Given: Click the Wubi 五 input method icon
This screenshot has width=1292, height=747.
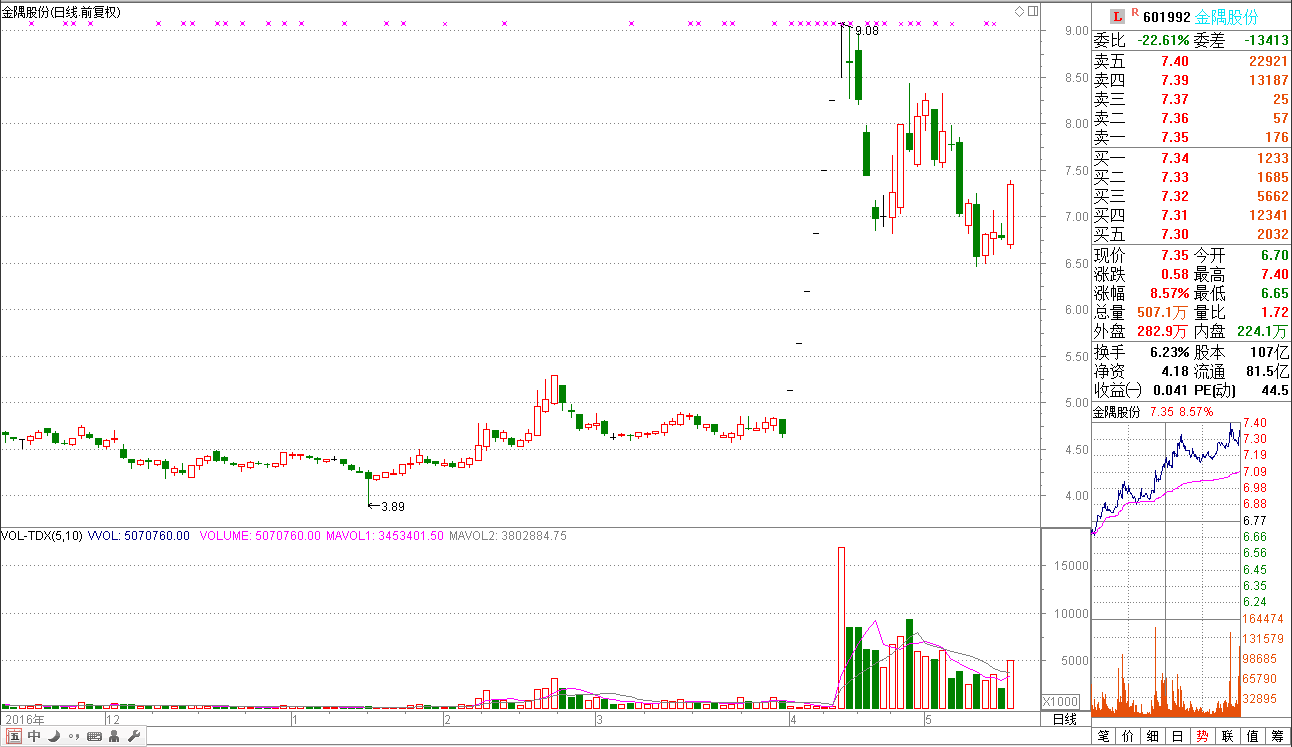Looking at the screenshot, I should point(13,737).
